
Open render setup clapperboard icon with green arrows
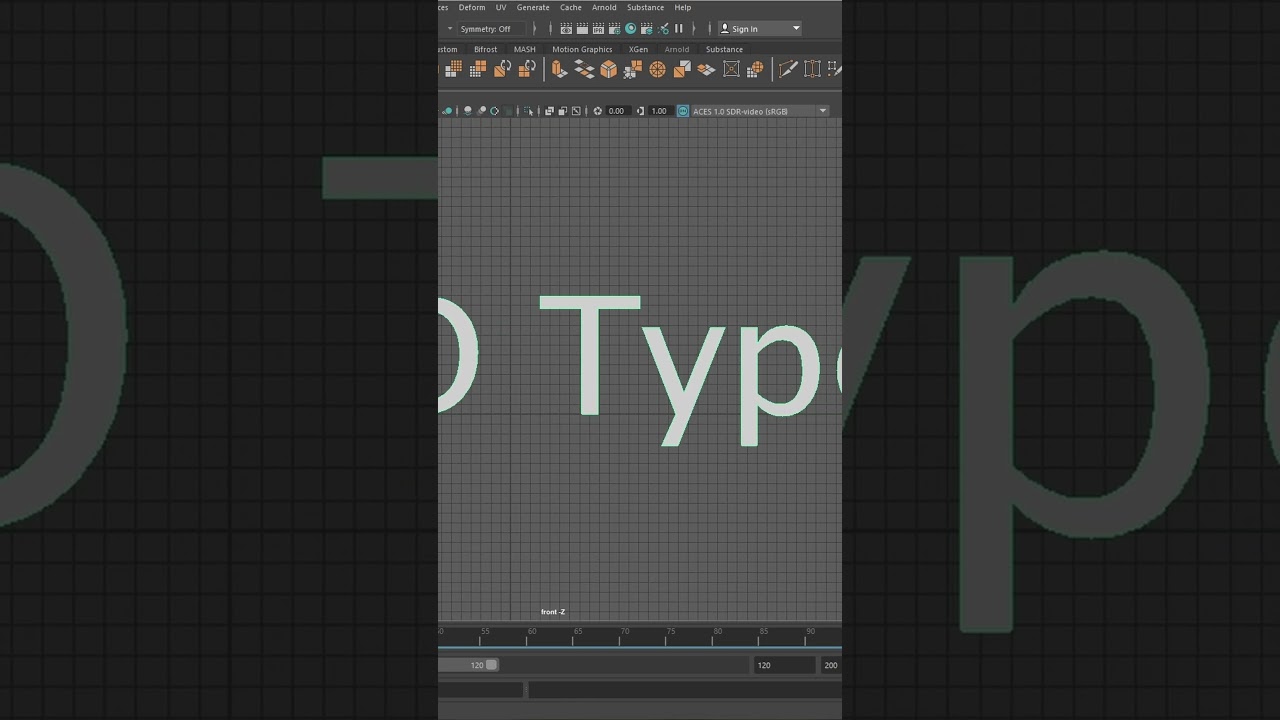pos(647,29)
